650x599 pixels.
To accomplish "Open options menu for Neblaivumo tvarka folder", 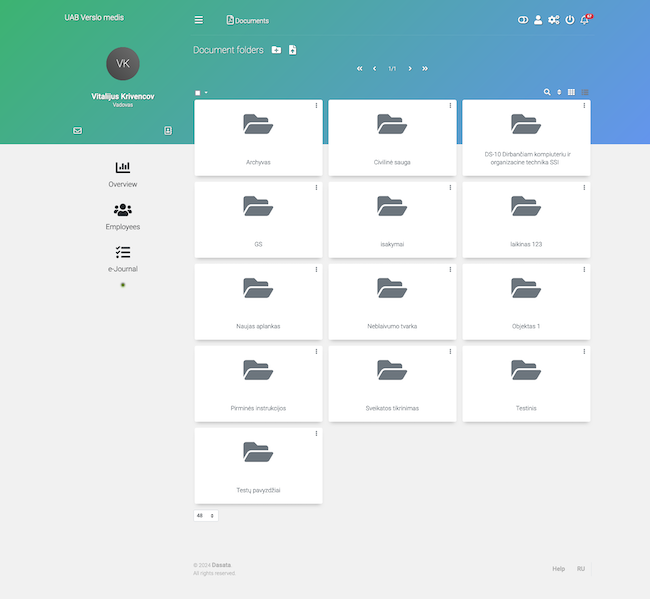I will 450,270.
